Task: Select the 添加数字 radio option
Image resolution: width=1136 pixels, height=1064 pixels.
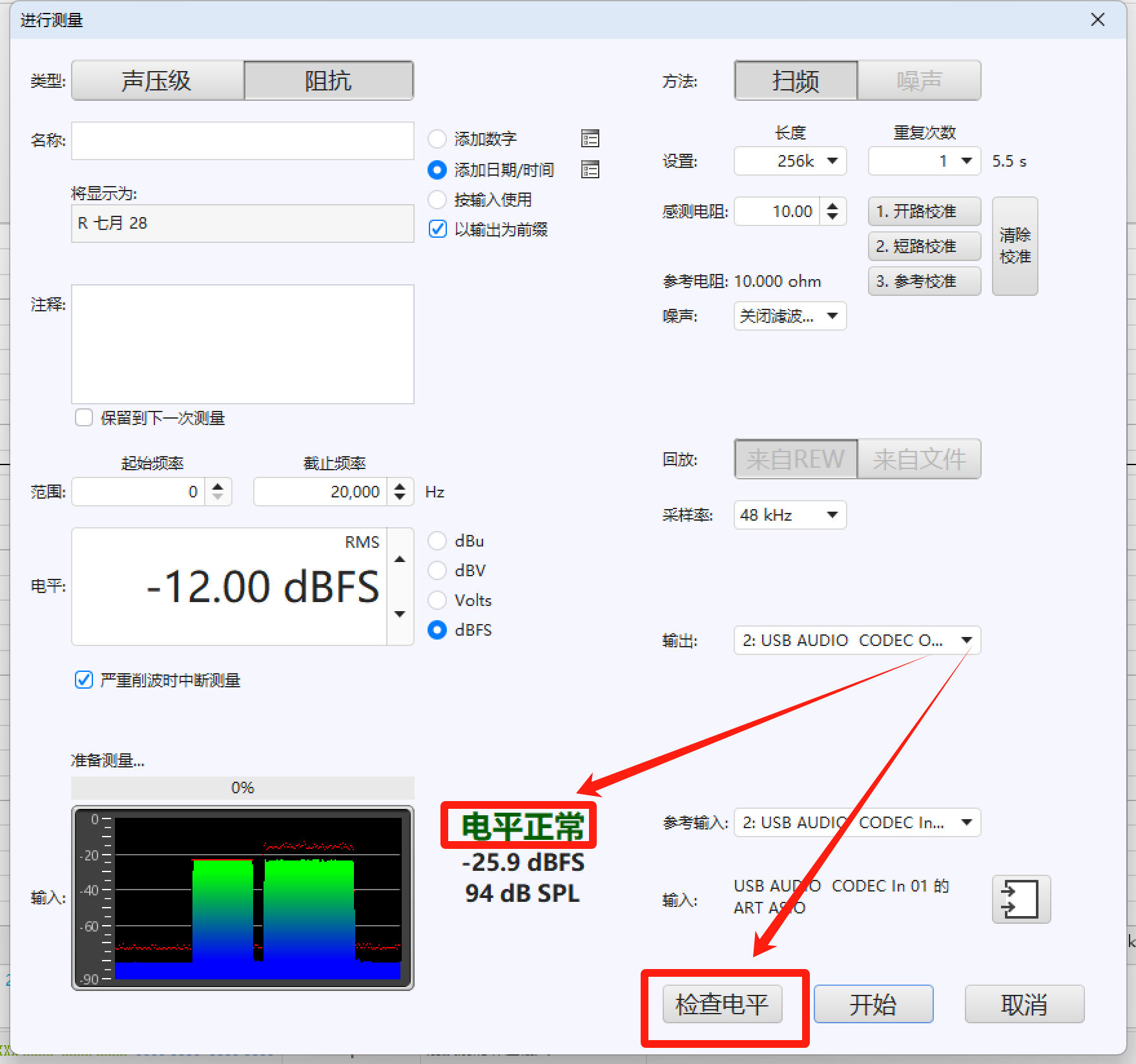Action: point(437,139)
